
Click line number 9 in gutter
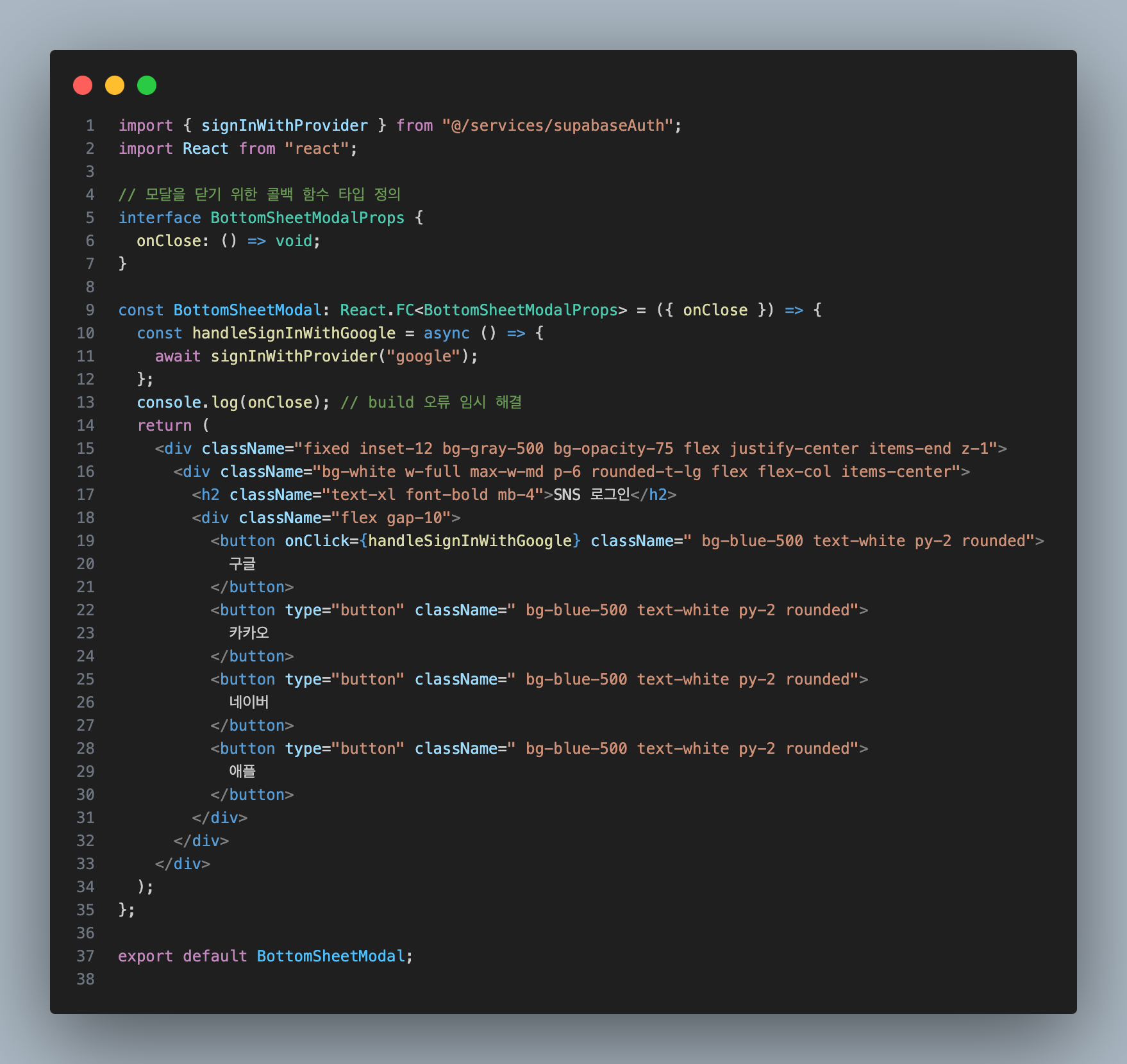click(90, 310)
